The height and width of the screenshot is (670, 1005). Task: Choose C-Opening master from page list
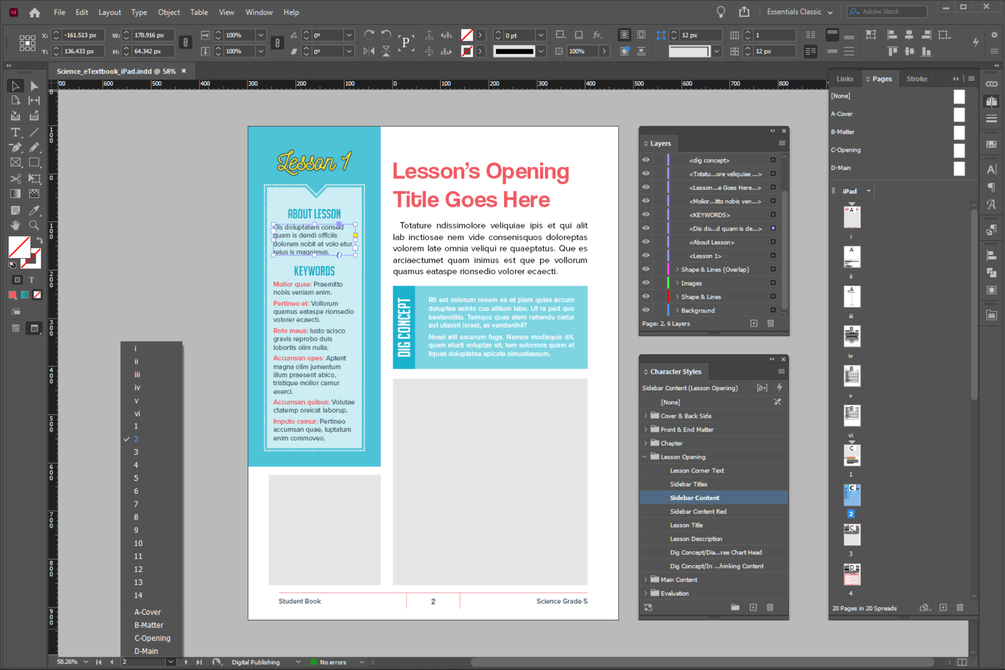click(x=153, y=638)
